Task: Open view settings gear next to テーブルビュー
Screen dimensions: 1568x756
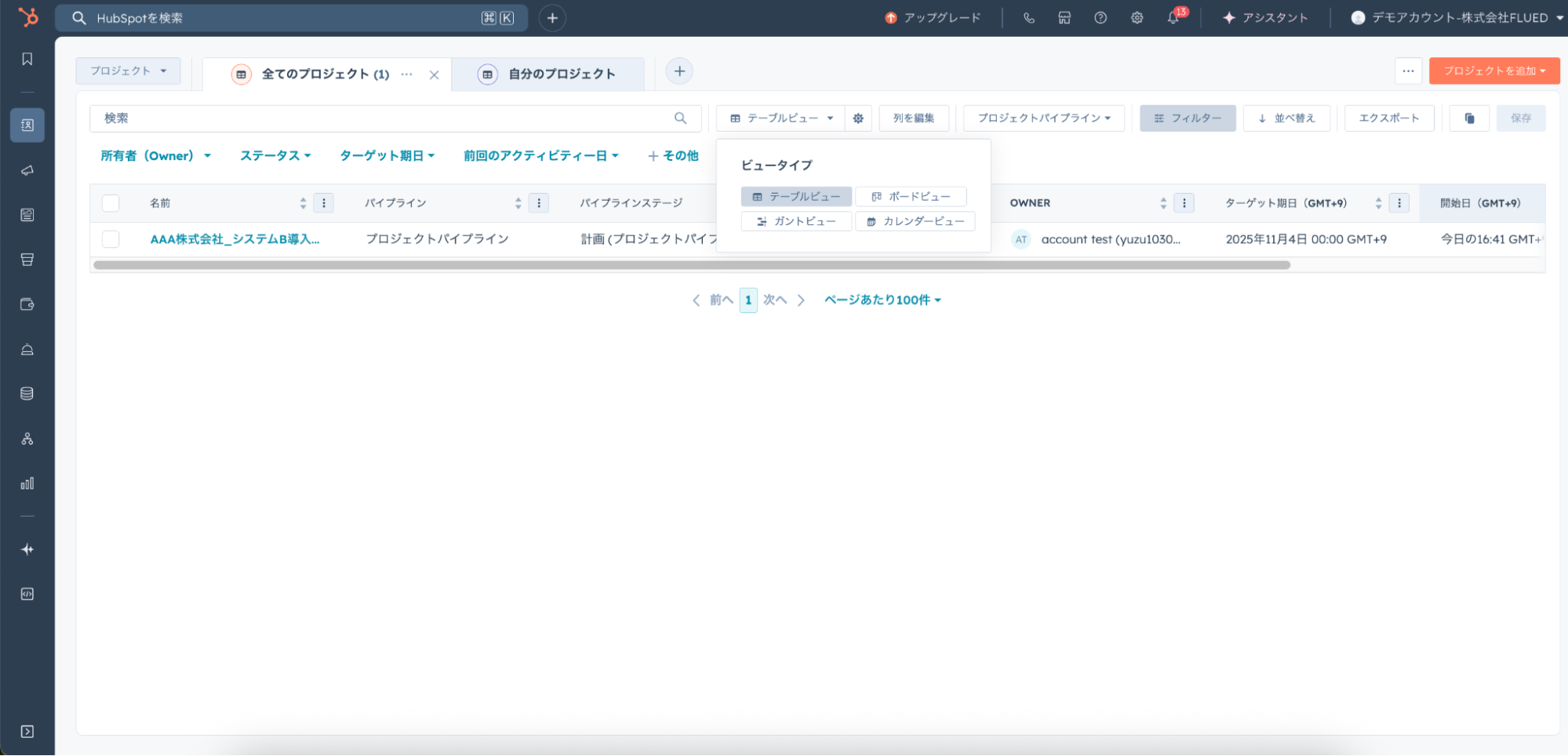Action: pyautogui.click(x=858, y=118)
